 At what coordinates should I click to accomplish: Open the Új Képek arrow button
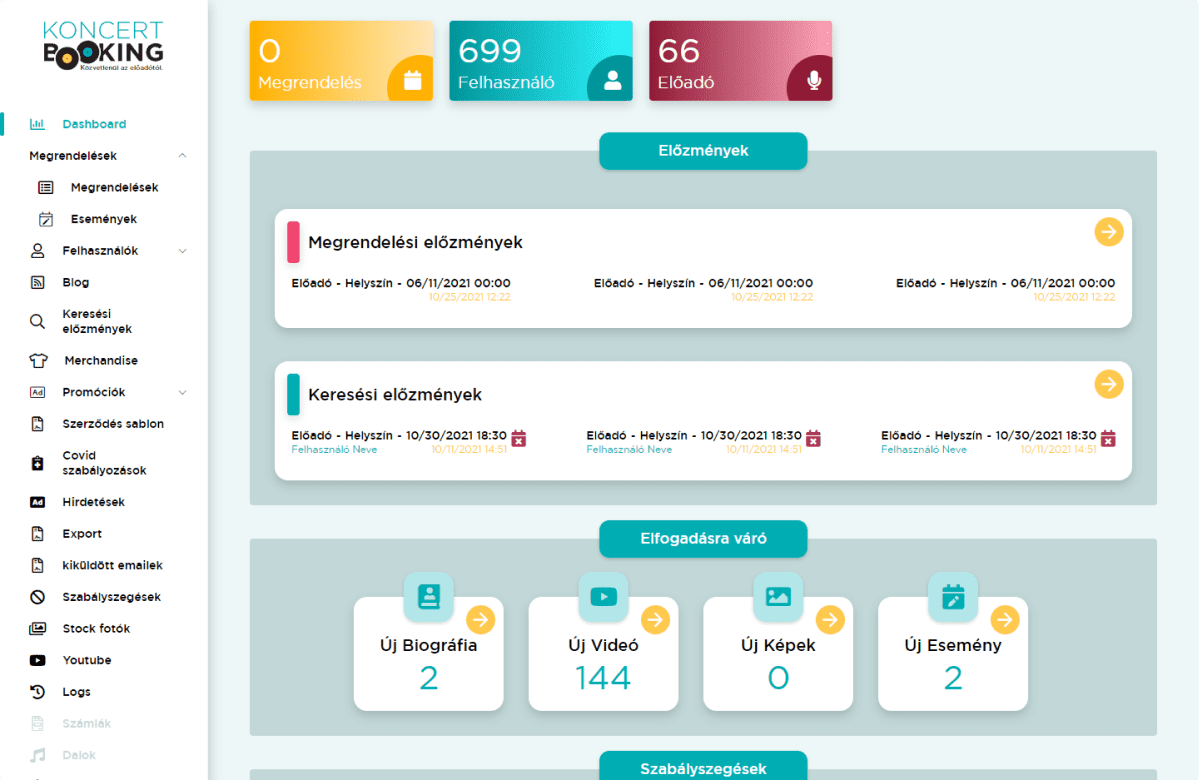[830, 620]
